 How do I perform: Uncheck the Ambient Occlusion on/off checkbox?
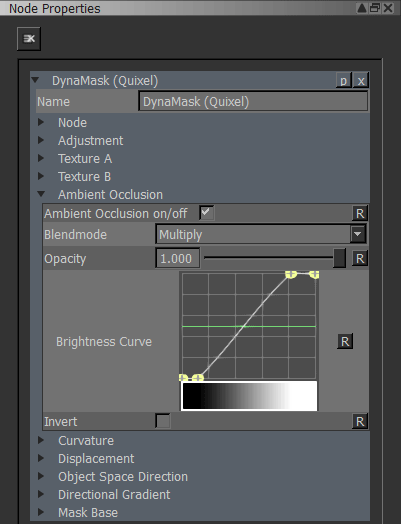click(x=207, y=213)
